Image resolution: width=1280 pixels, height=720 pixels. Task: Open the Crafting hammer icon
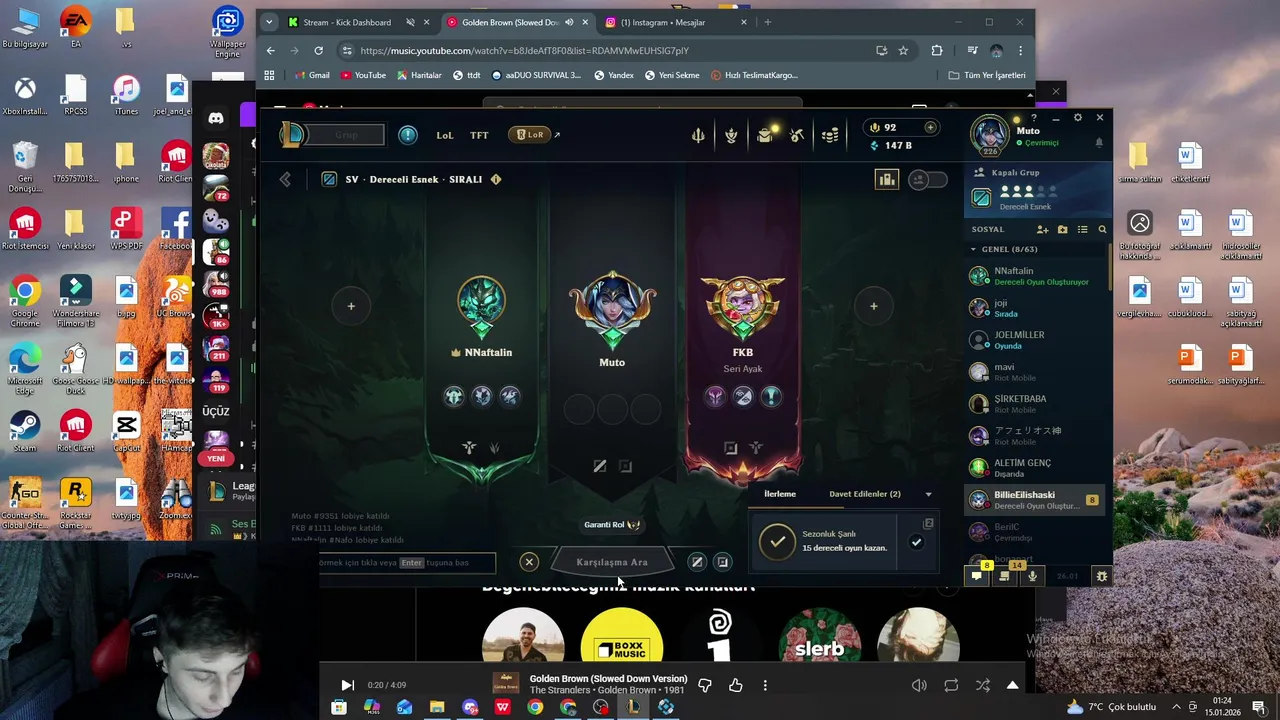pyautogui.click(x=797, y=135)
